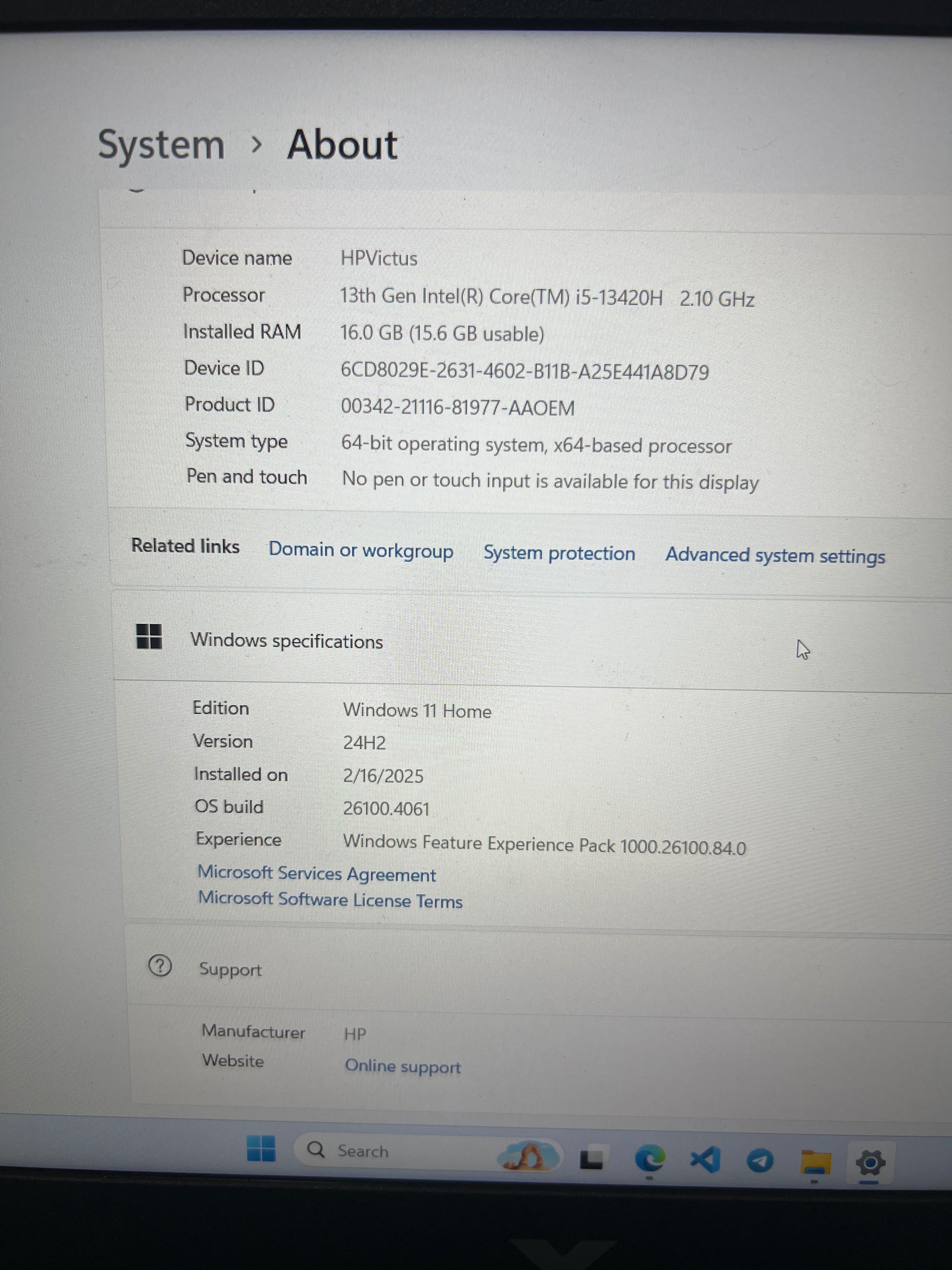The width and height of the screenshot is (952, 1270).
Task: Select the manufacturer value HP
Action: click(x=355, y=1034)
